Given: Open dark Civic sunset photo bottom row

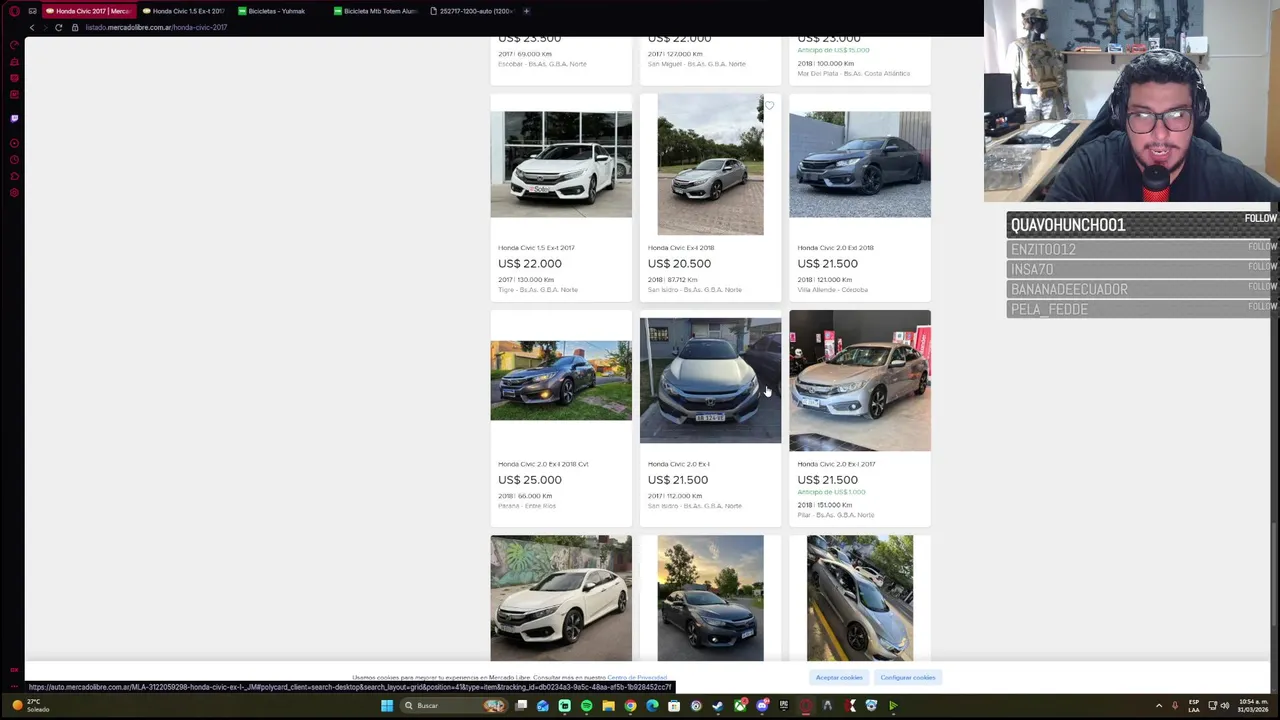Looking at the screenshot, I should [x=710, y=598].
